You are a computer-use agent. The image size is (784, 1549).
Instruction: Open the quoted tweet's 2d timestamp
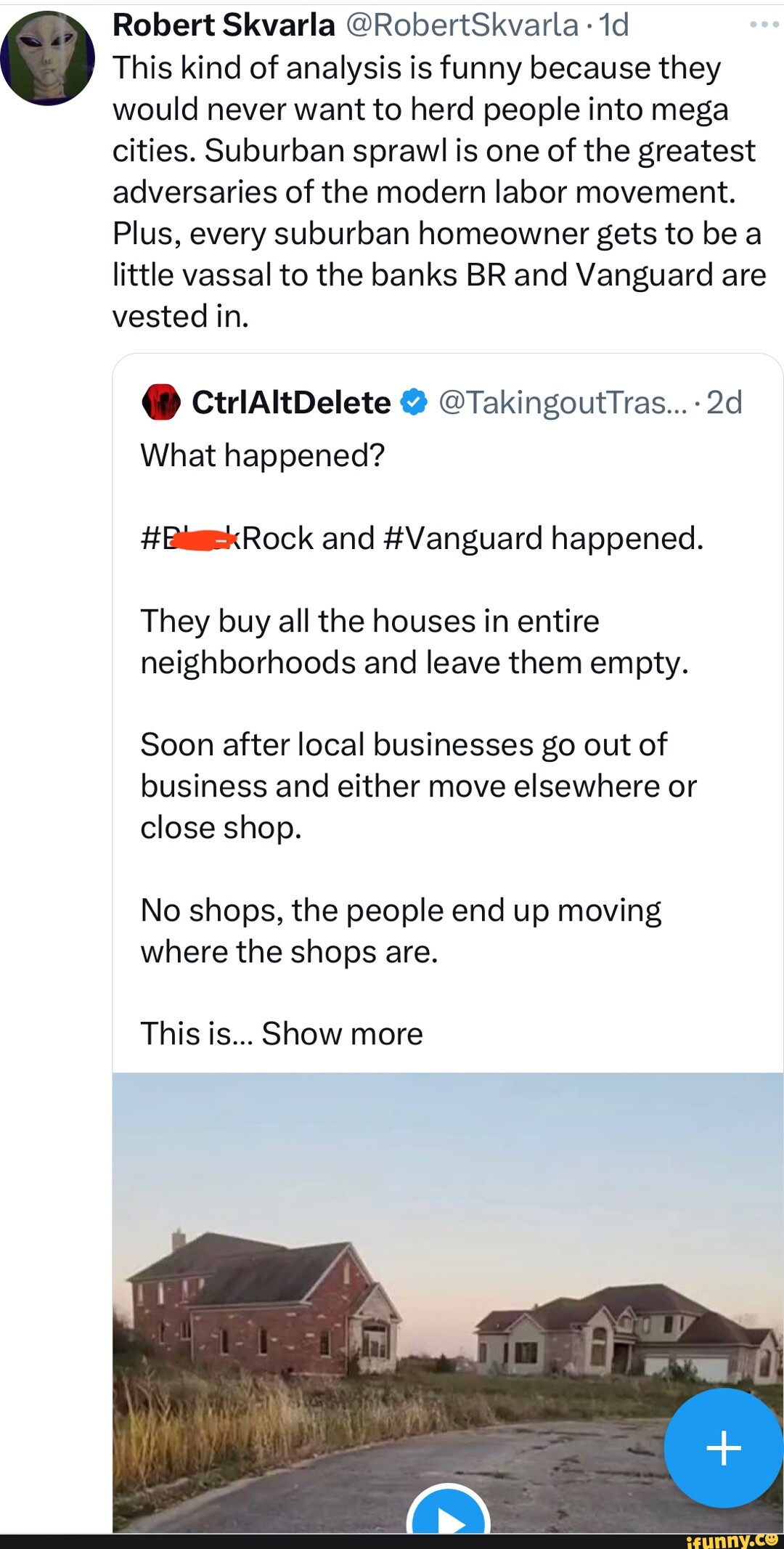[x=724, y=402]
